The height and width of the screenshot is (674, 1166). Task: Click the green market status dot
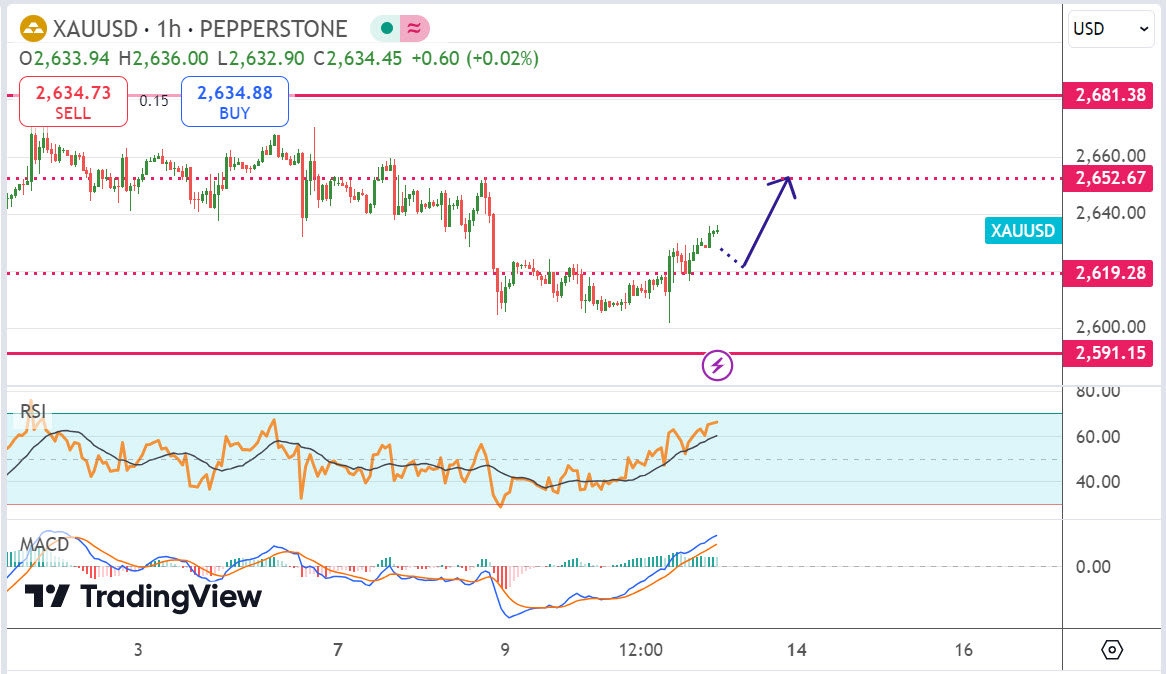point(386,29)
